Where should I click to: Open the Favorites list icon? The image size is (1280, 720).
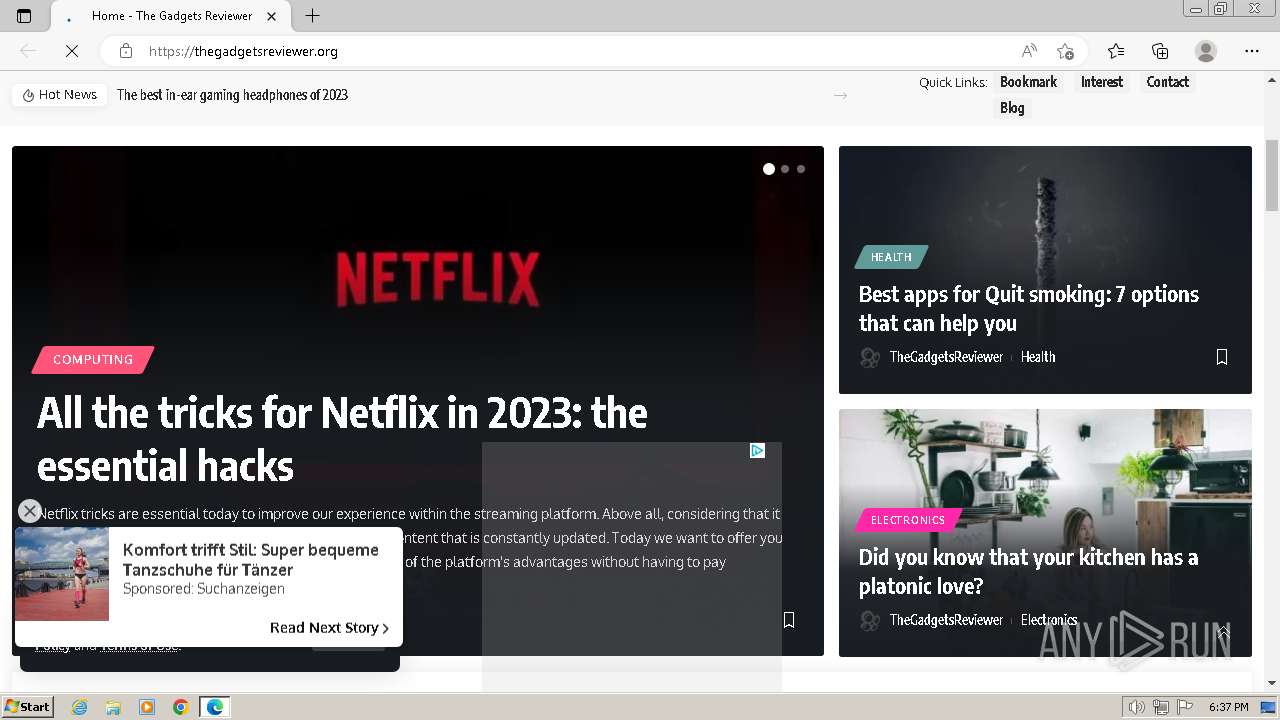[1116, 51]
